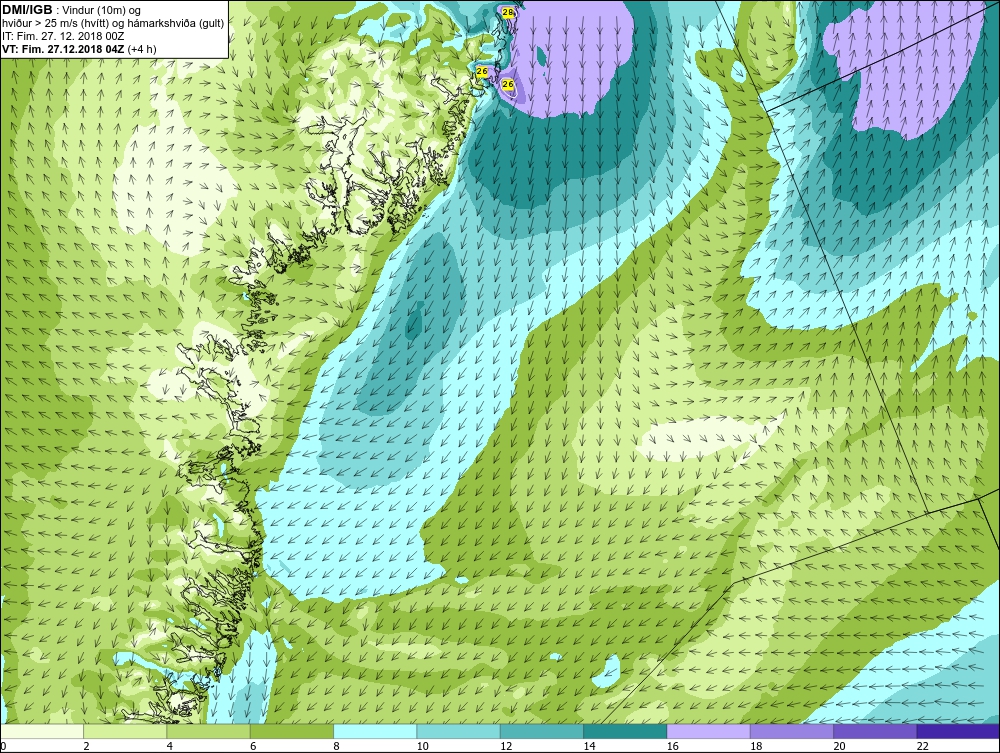
Task: Click the yellow 26 gust label on the coastline
Action: click(482, 71)
